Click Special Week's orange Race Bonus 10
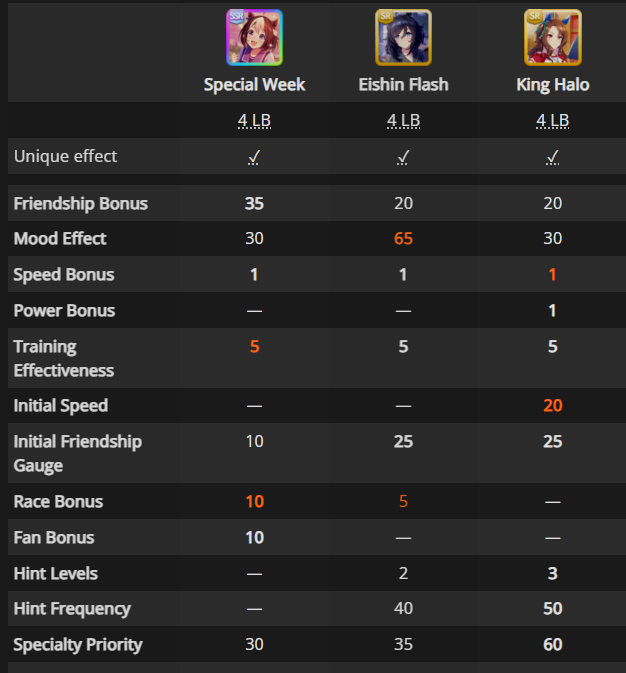Screen dimensions: 626x673 254,501
